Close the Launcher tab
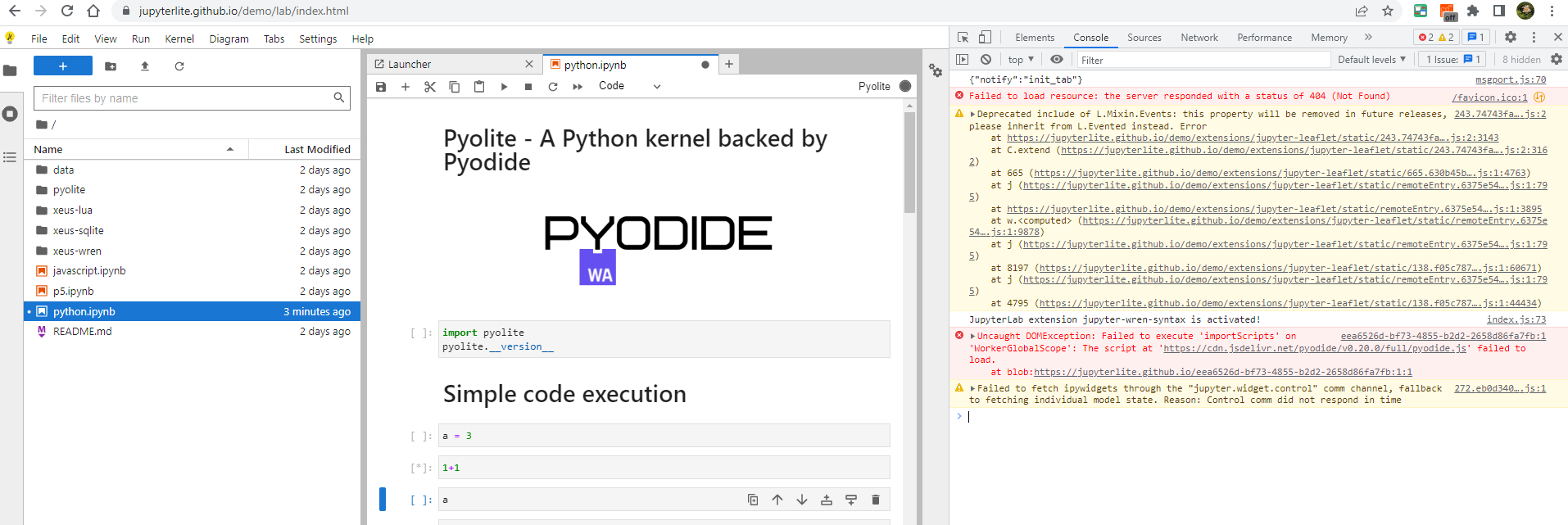This screenshot has width=1568, height=525. click(529, 64)
